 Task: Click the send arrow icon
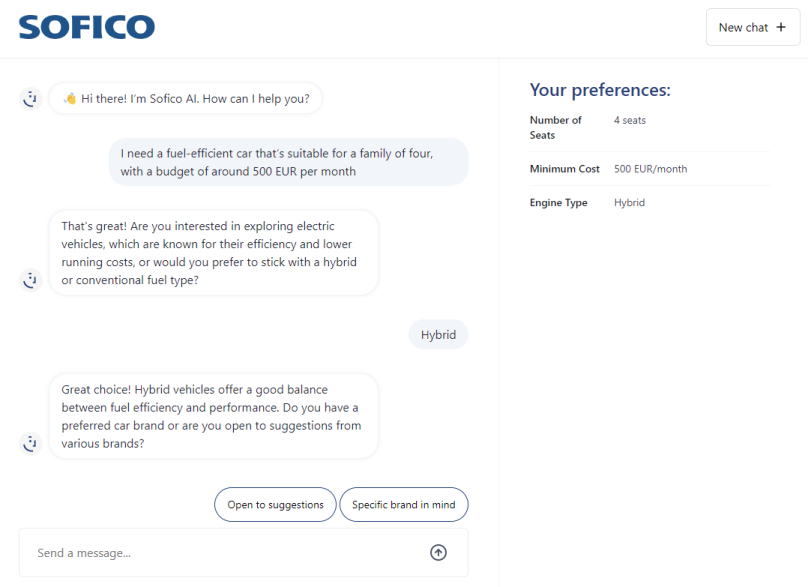click(x=439, y=553)
